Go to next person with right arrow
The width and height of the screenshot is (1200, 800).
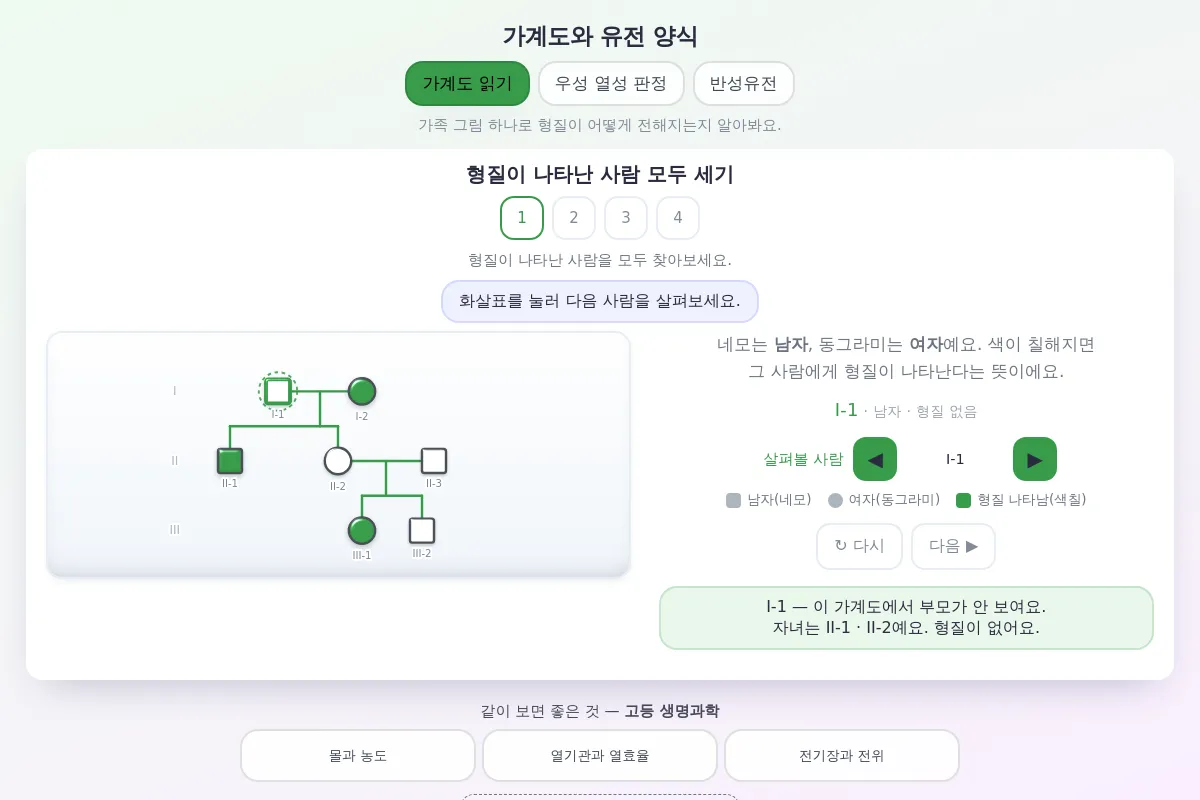tap(1035, 459)
